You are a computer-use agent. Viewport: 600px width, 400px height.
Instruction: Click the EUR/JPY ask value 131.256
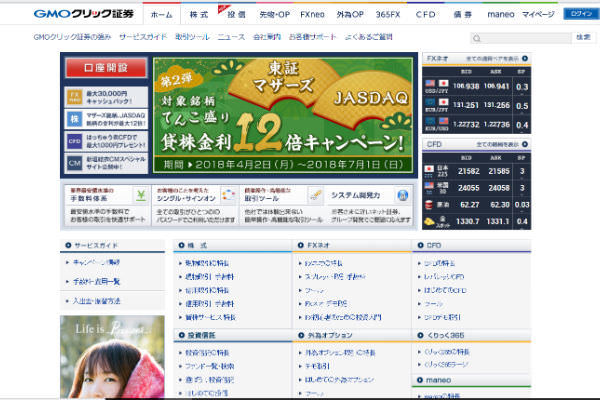pos(497,105)
